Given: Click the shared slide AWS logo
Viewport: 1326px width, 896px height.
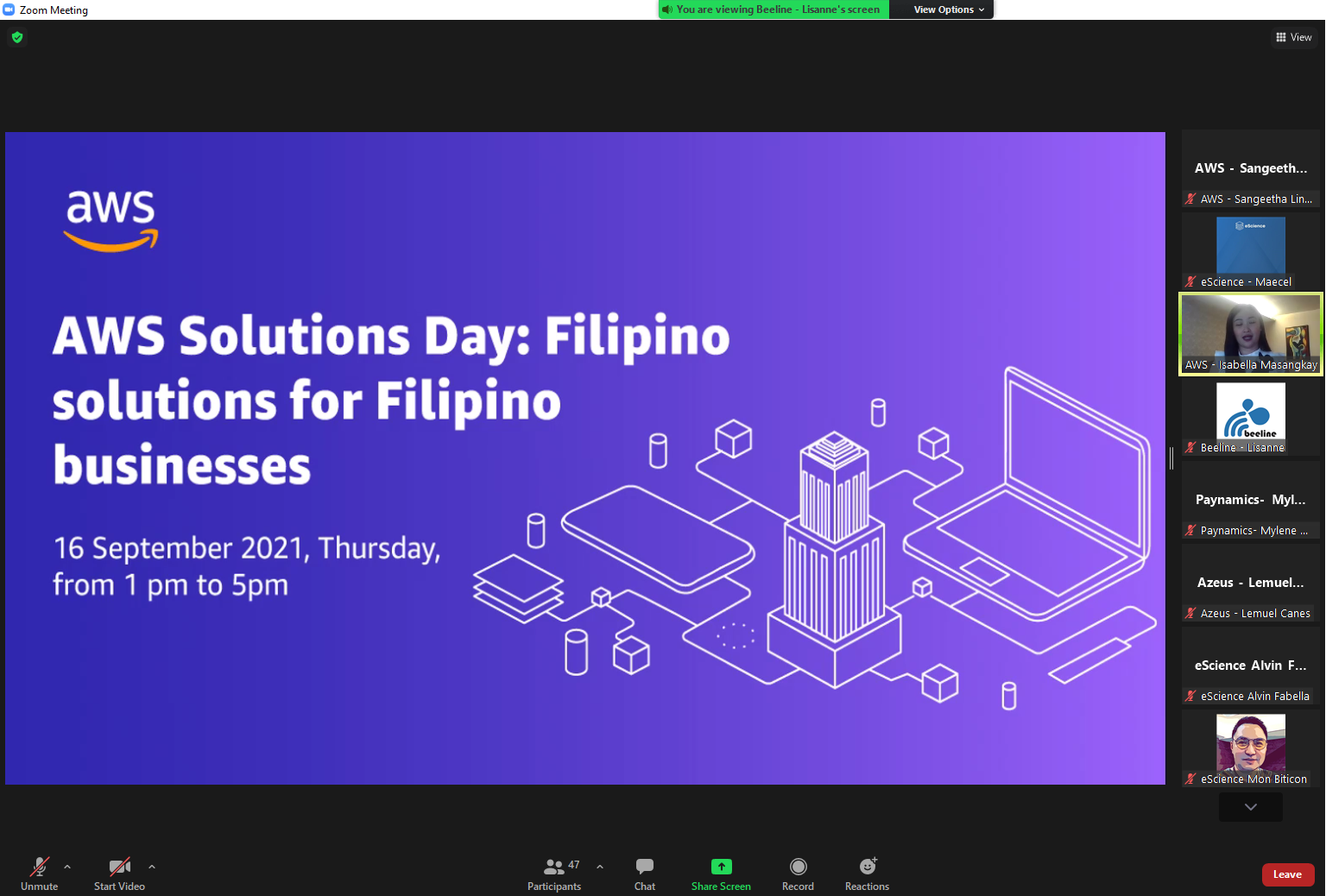Looking at the screenshot, I should pyautogui.click(x=111, y=221).
